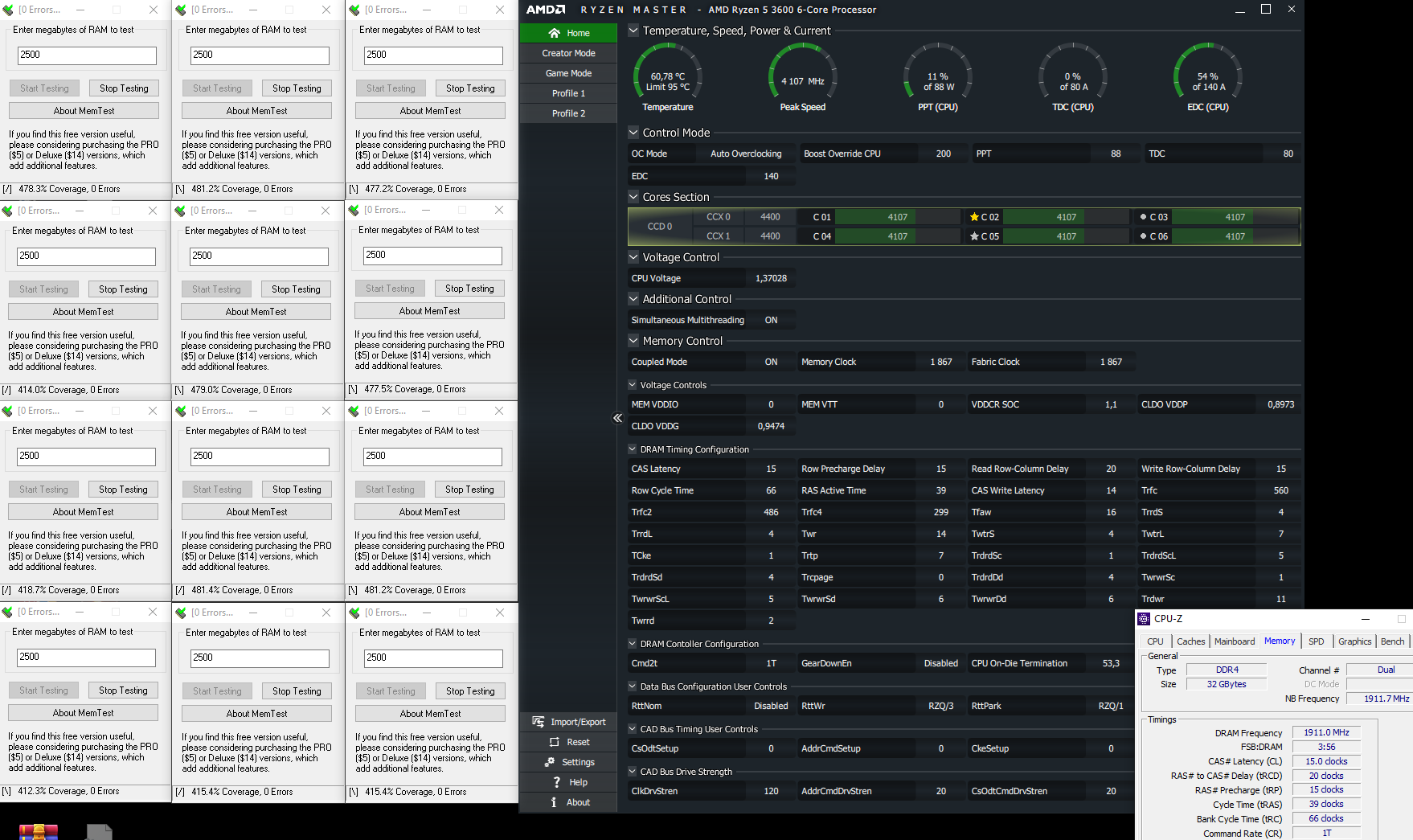This screenshot has width=1413, height=840.
Task: Click title icon of MemTest window showing 418.7% Coverage
Action: coord(7,411)
